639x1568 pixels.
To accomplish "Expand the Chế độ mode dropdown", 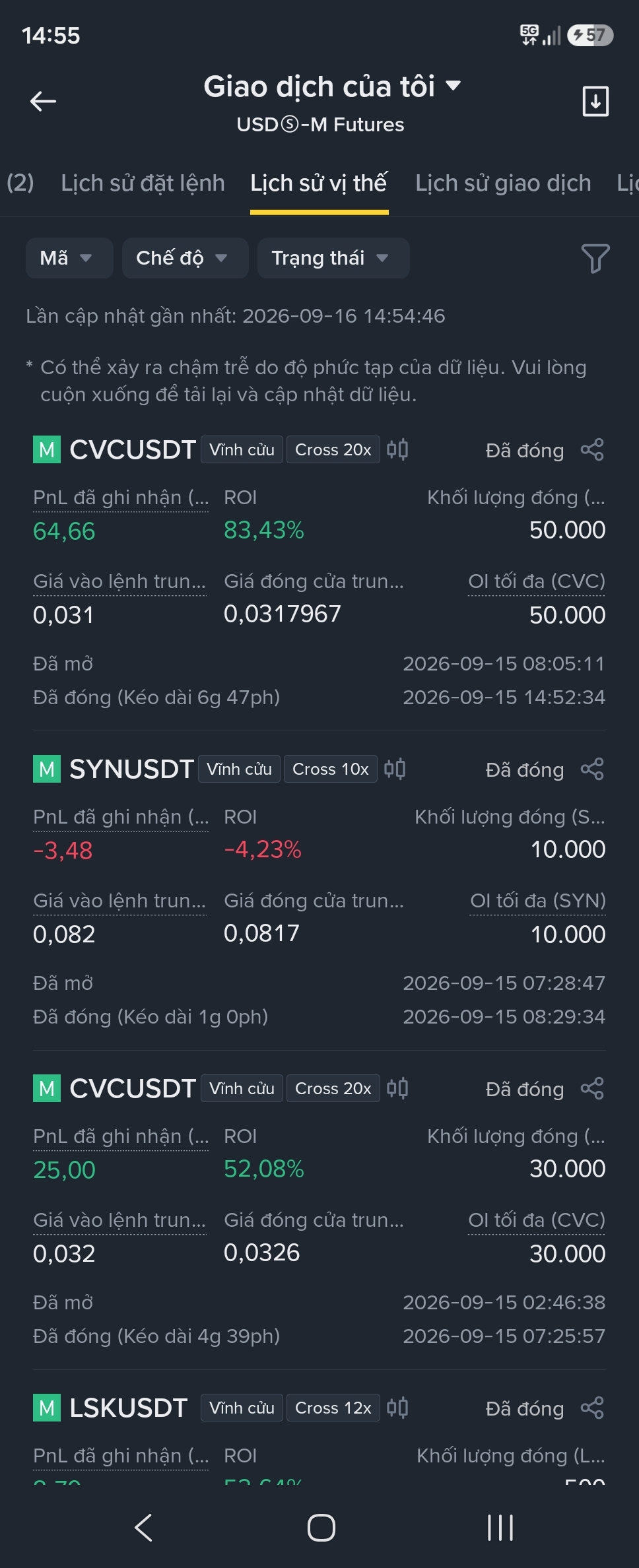I will pyautogui.click(x=185, y=258).
